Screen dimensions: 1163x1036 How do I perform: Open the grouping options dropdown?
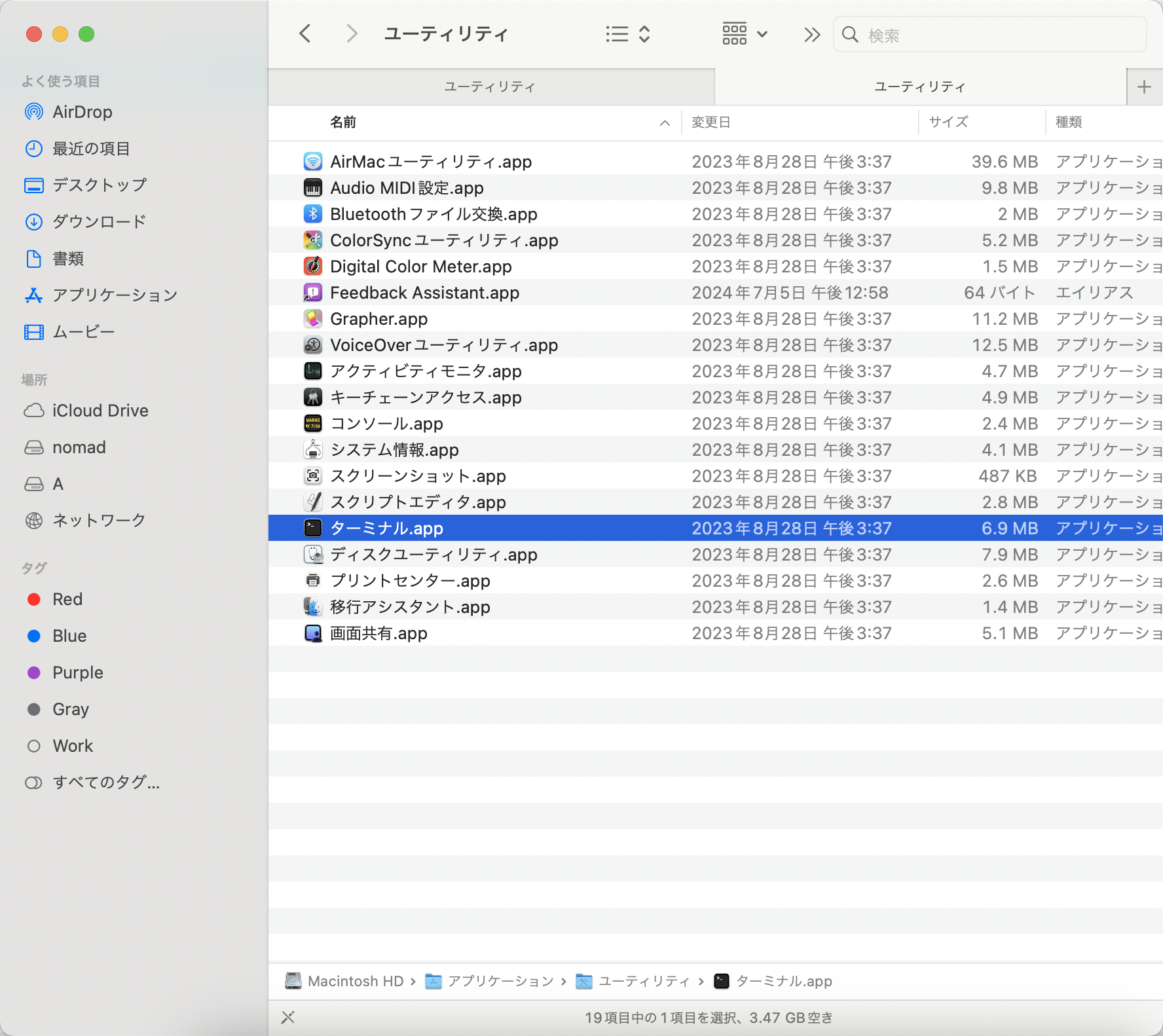[x=744, y=33]
